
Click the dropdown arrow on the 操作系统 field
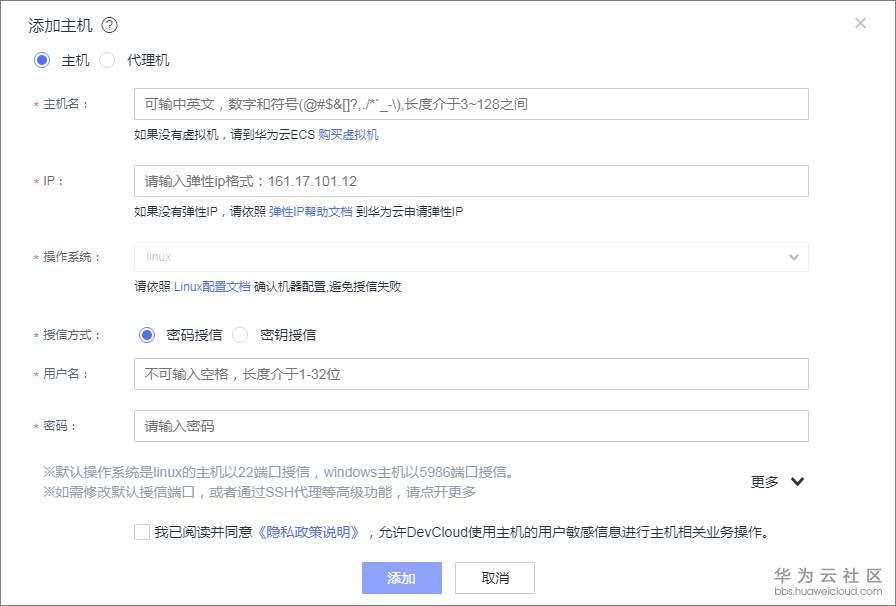[x=795, y=257]
